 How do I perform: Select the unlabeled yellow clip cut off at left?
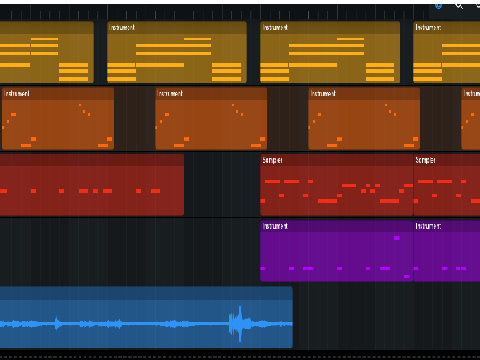coord(47,52)
